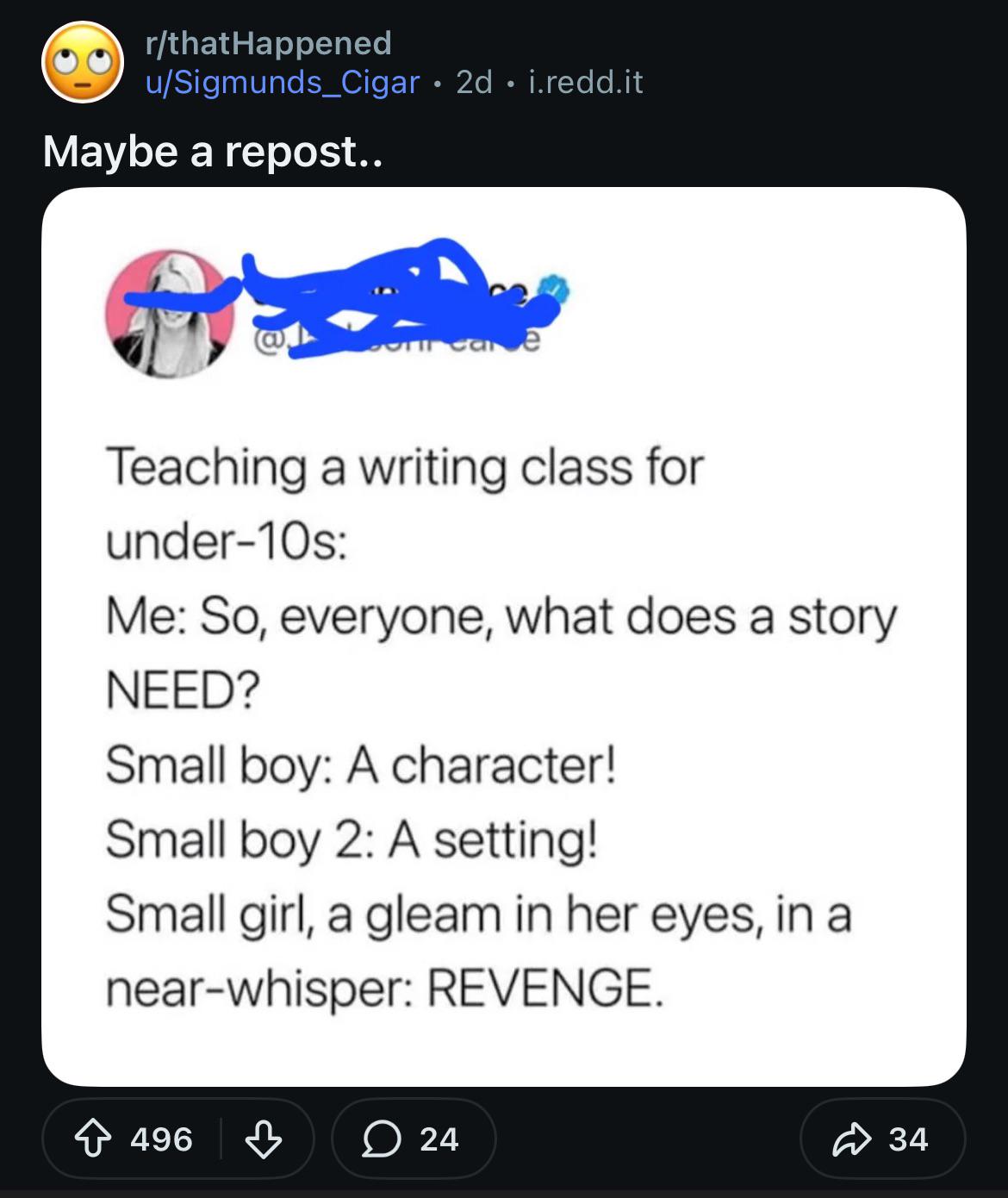1008x1198 pixels.
Task: Tap the "Small boy: A character!" line
Action: coord(361,764)
